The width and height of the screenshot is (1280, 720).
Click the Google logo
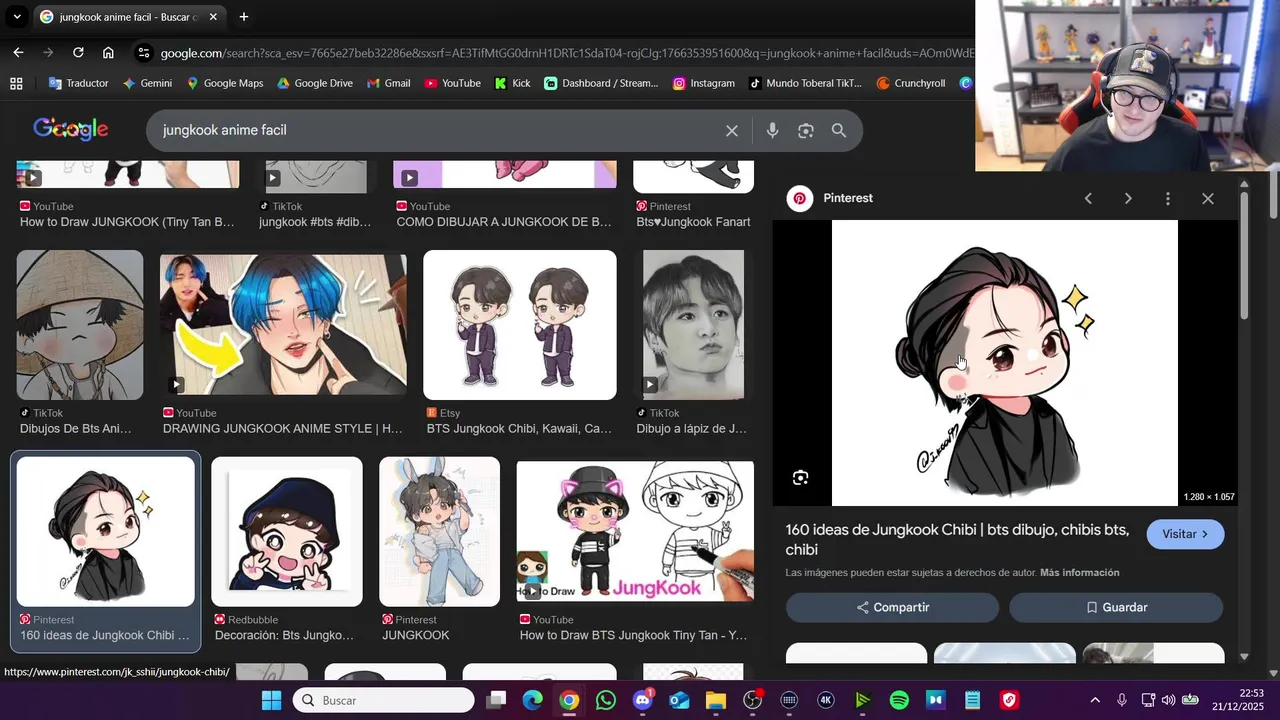point(70,129)
